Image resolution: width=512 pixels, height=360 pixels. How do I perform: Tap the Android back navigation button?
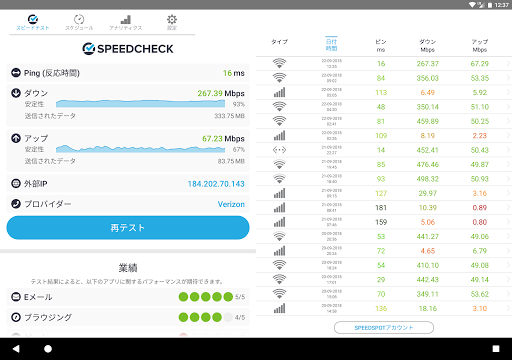coord(16,349)
